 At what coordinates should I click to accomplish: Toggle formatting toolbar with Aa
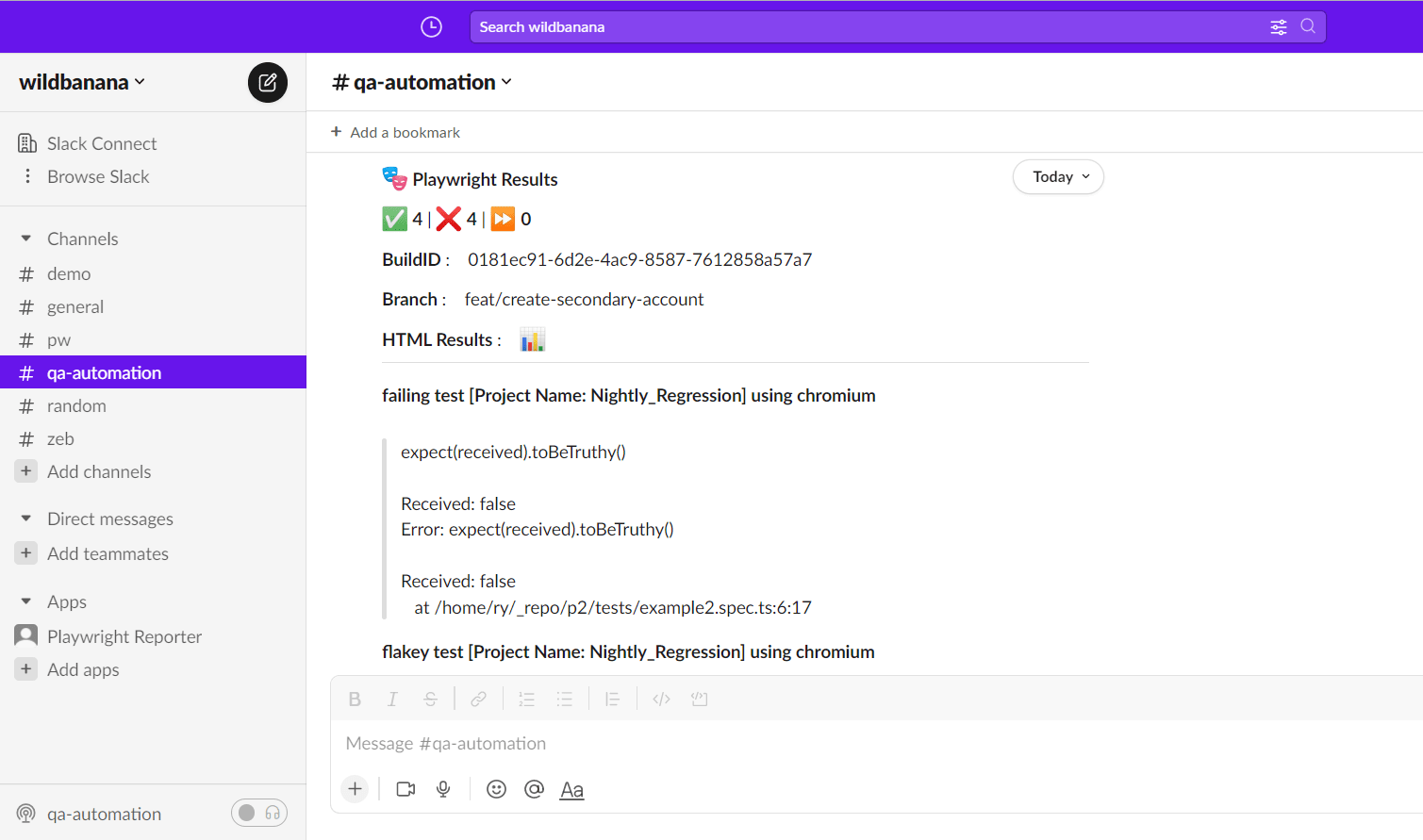pos(571,790)
